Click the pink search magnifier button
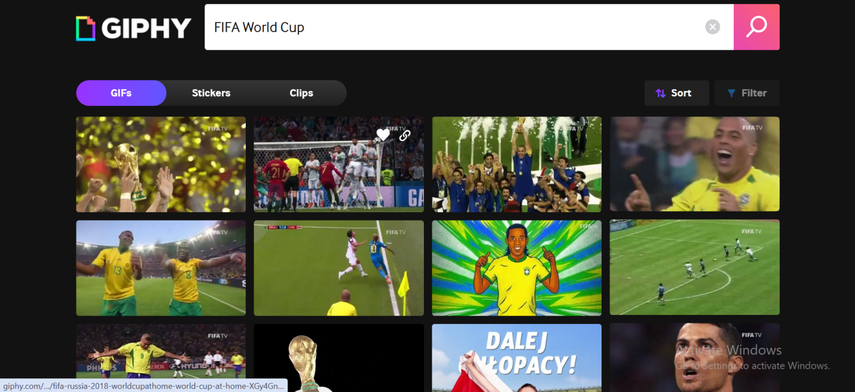855x392 pixels. pos(756,27)
